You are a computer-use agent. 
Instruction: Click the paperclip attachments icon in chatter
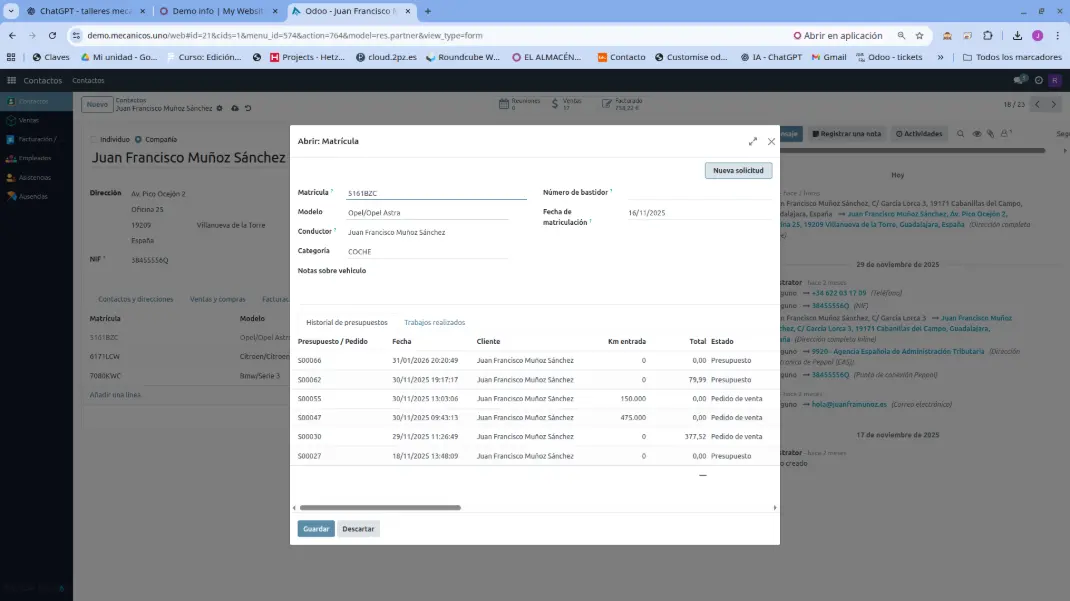tap(990, 133)
